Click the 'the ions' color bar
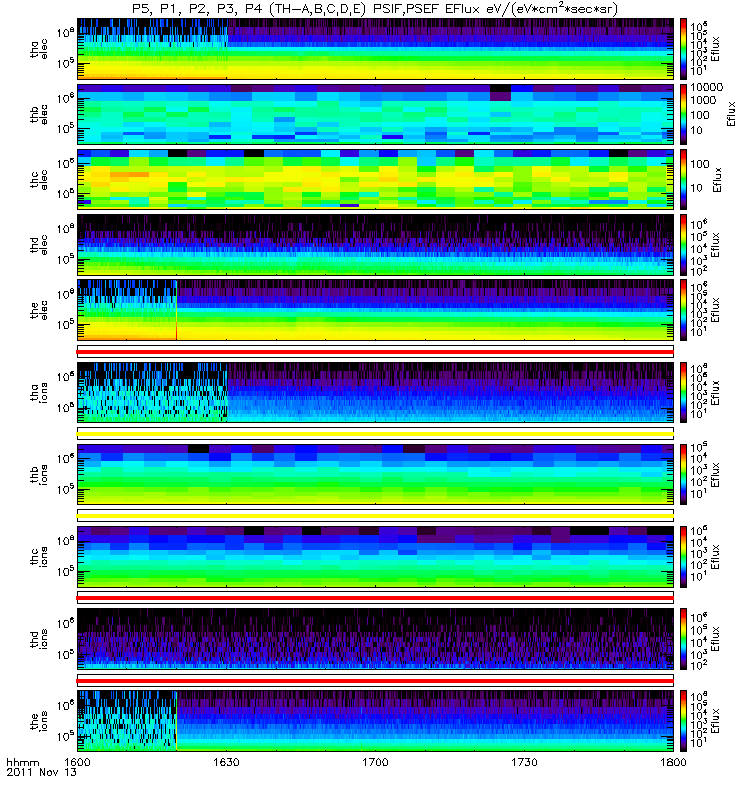 [683, 721]
